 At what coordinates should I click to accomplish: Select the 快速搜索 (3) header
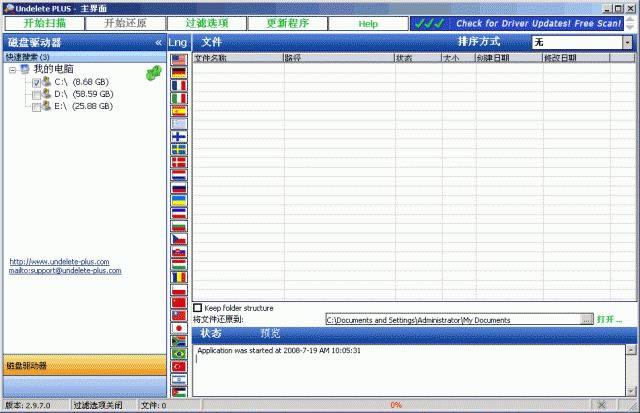pyautogui.click(x=85, y=57)
